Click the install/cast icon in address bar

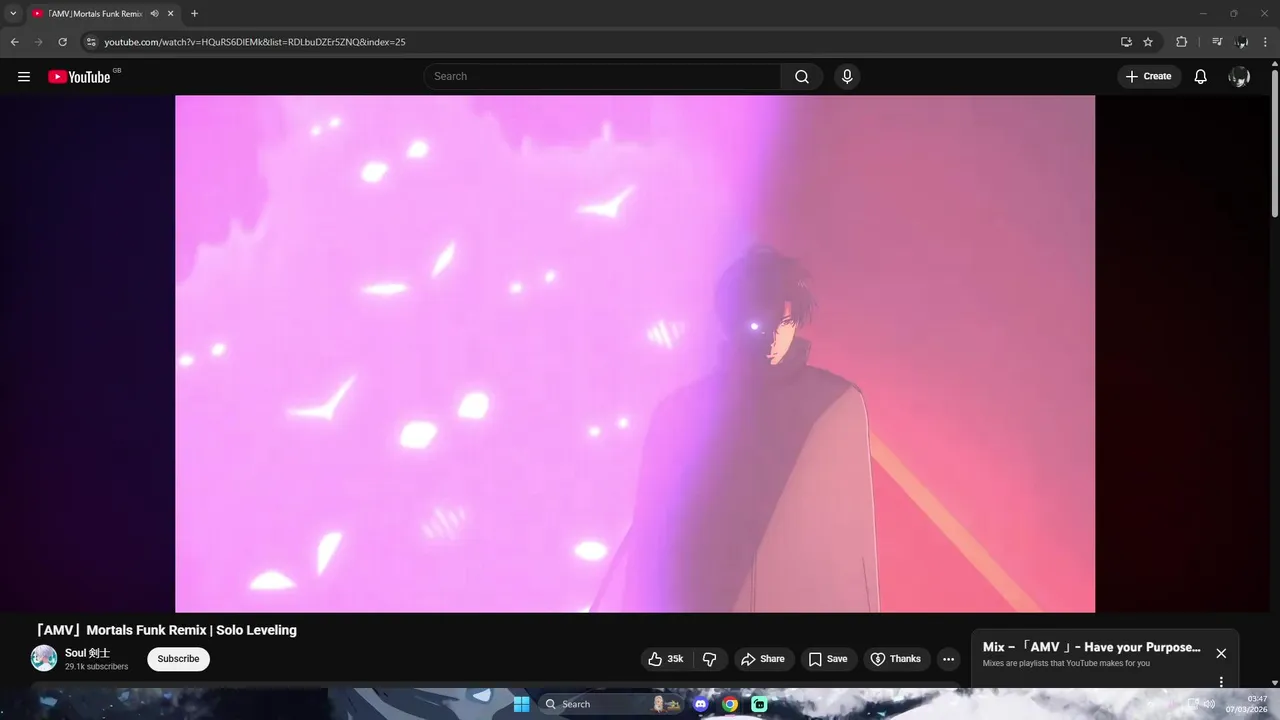[1126, 42]
